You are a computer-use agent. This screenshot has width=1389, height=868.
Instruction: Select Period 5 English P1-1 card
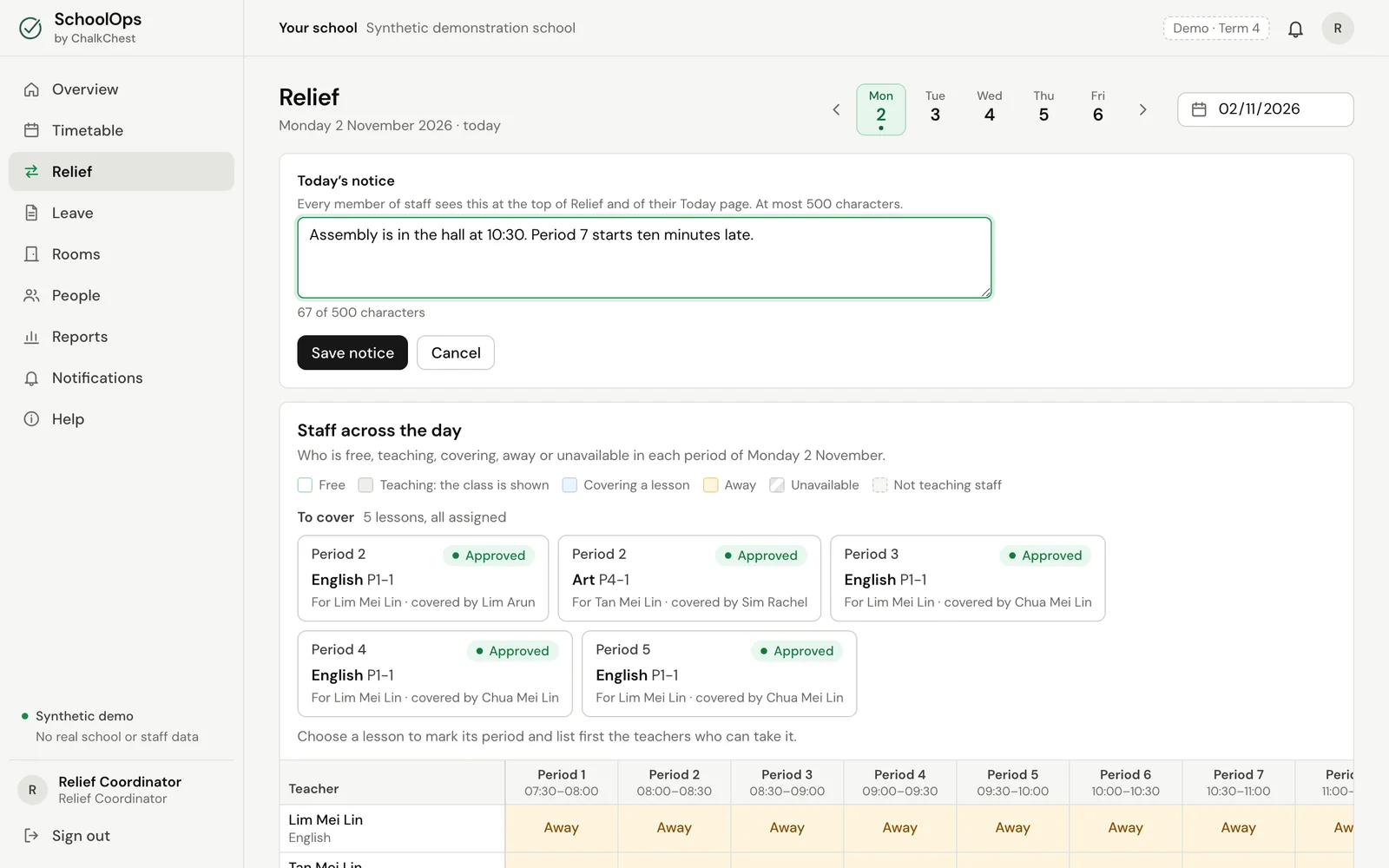tap(720, 674)
